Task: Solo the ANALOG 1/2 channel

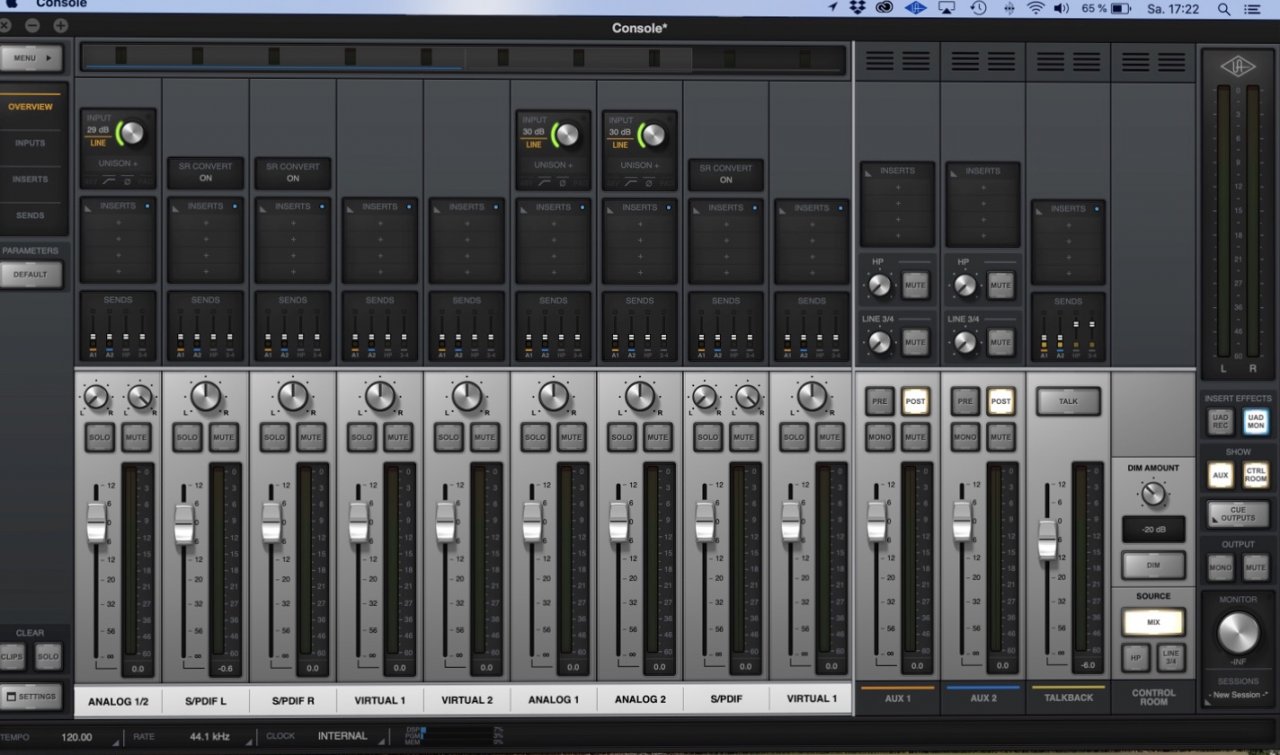Action: [99, 437]
